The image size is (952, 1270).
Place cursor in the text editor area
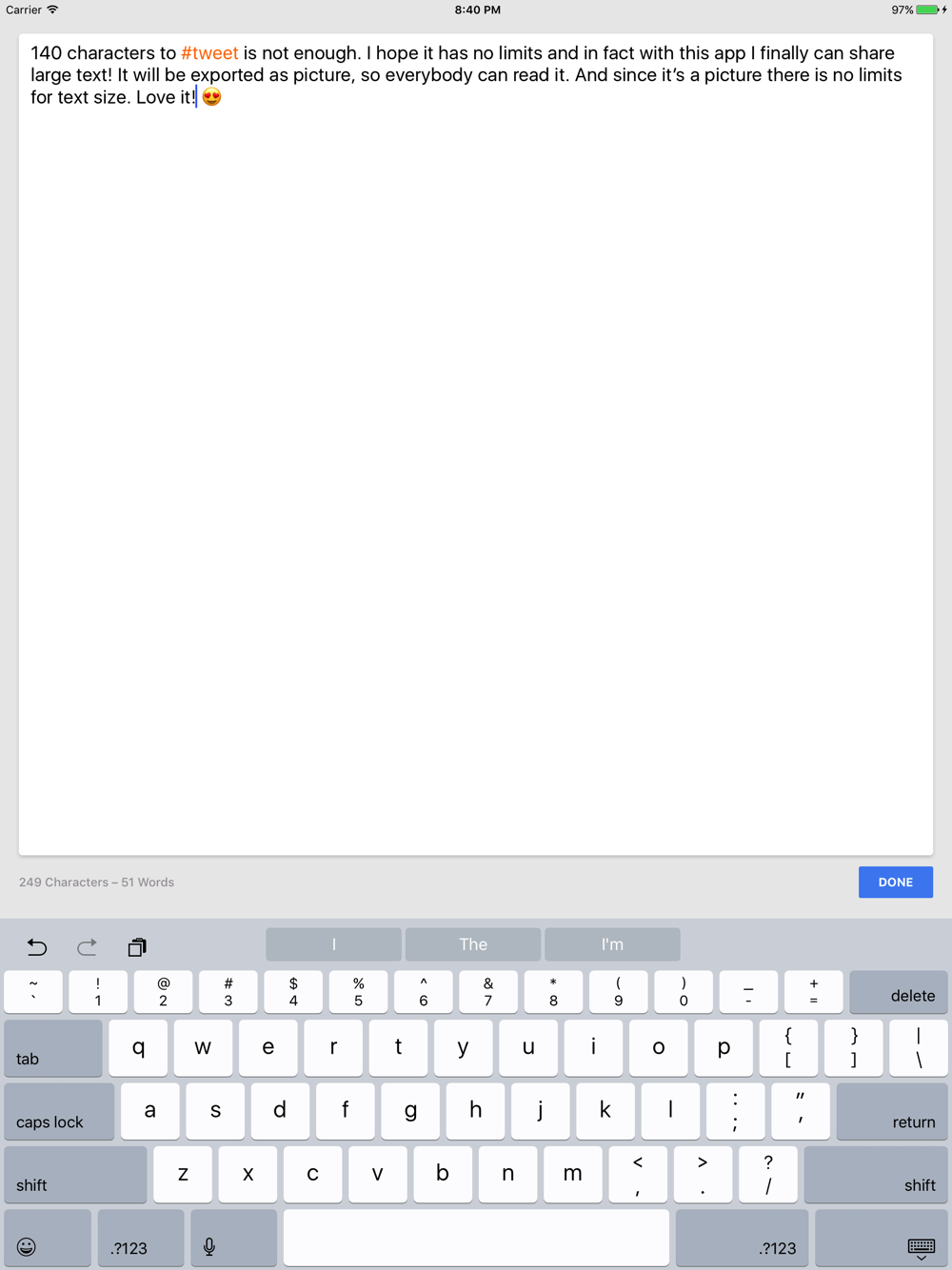pyautogui.click(x=476, y=445)
